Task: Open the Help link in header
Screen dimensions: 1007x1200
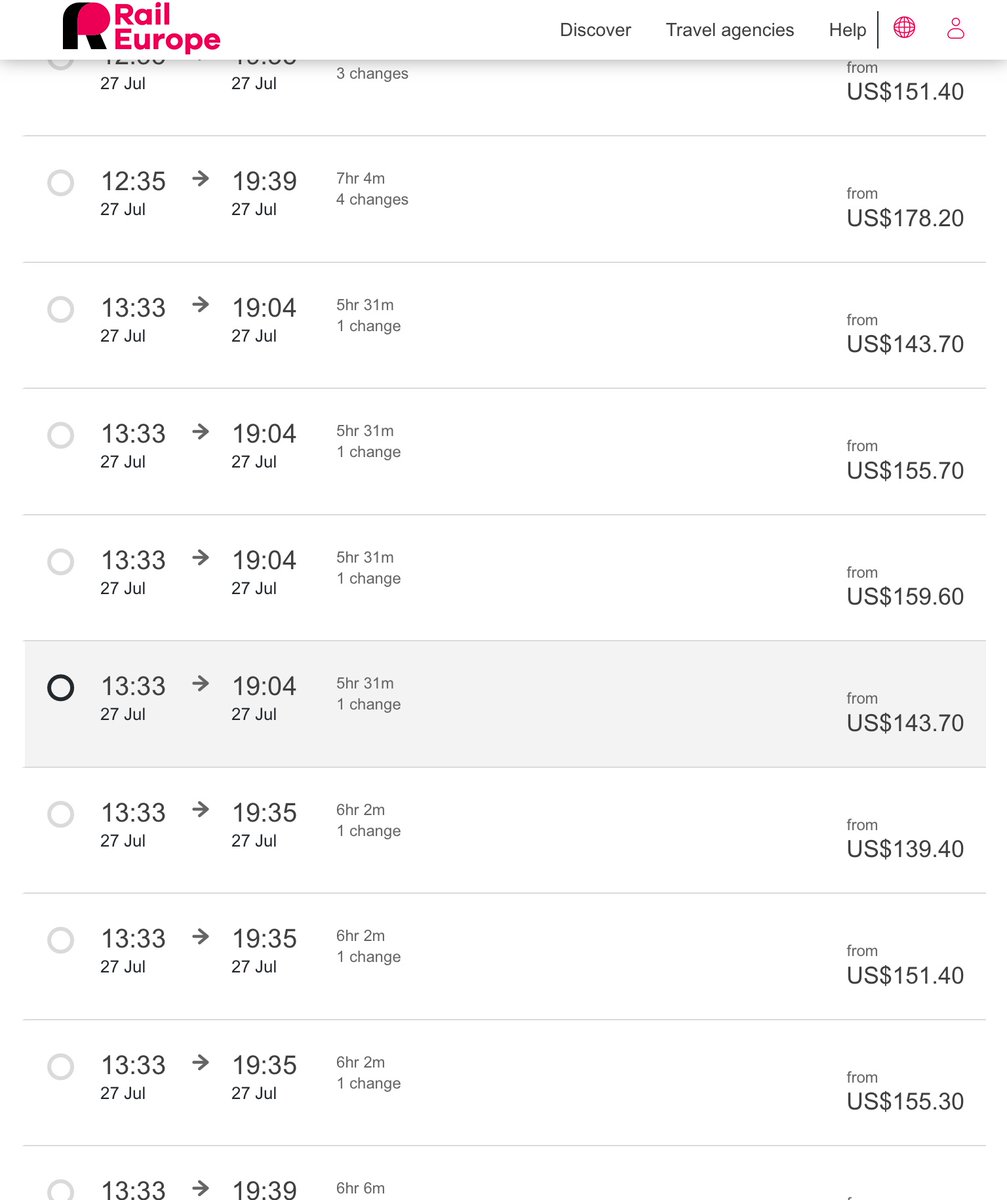Action: pos(847,30)
